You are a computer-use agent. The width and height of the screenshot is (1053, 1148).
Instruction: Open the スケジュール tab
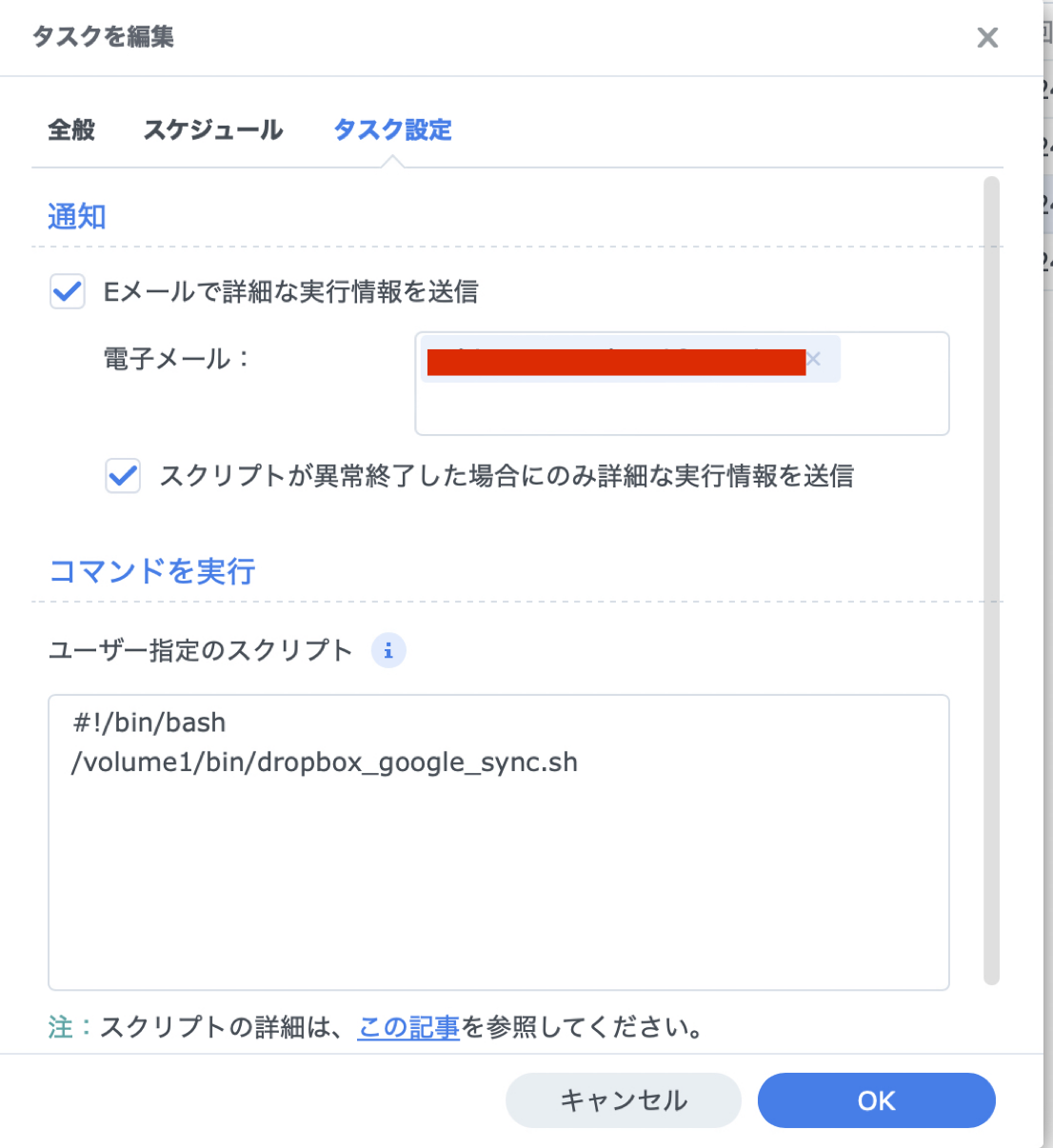click(x=213, y=129)
